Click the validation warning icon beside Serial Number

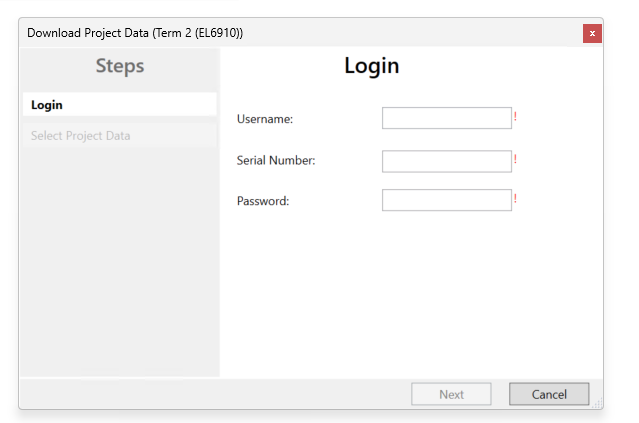[x=516, y=159]
